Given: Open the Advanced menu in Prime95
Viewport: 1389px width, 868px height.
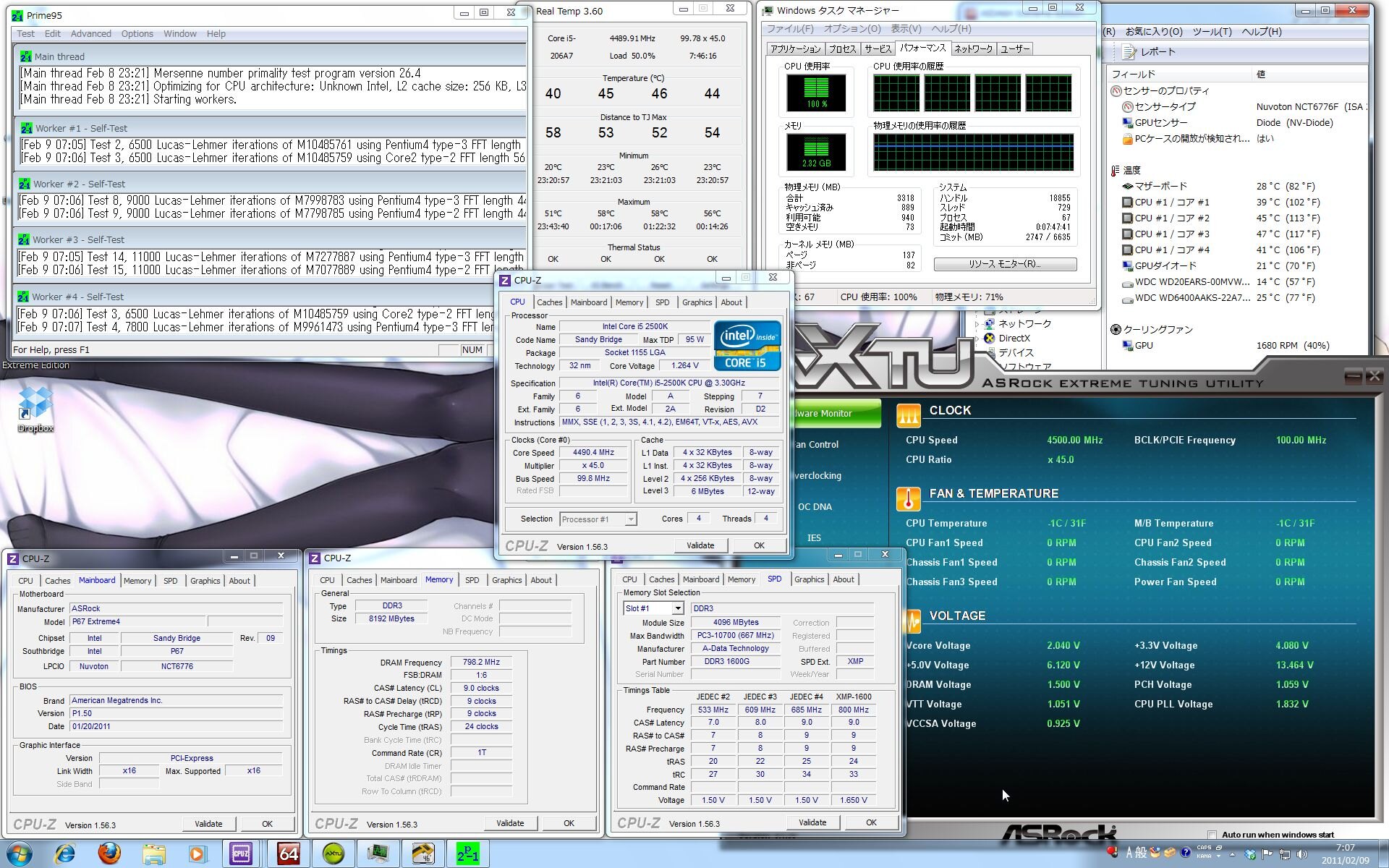Looking at the screenshot, I should [90, 33].
